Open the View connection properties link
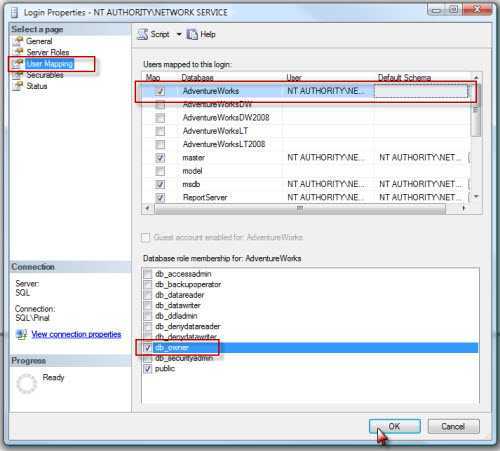The height and width of the screenshot is (451, 500). (76, 334)
